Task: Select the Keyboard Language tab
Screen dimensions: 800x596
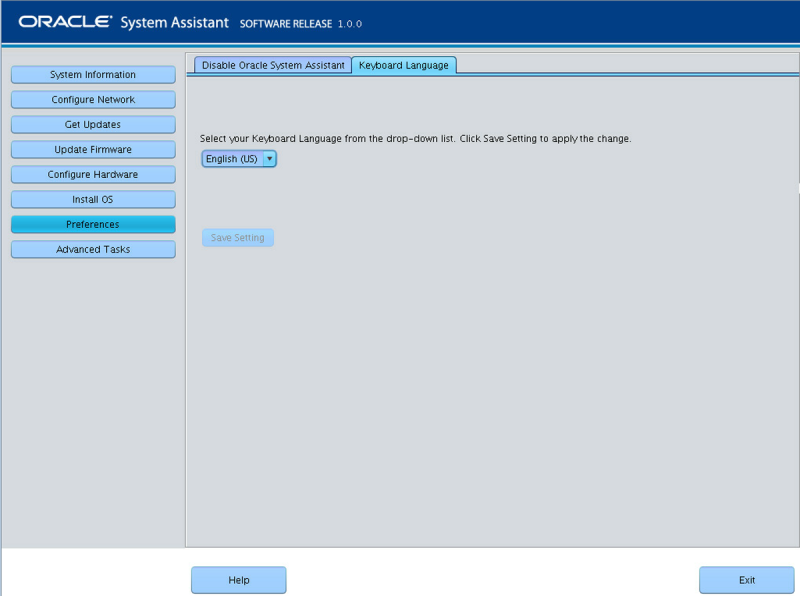Action: (x=404, y=65)
